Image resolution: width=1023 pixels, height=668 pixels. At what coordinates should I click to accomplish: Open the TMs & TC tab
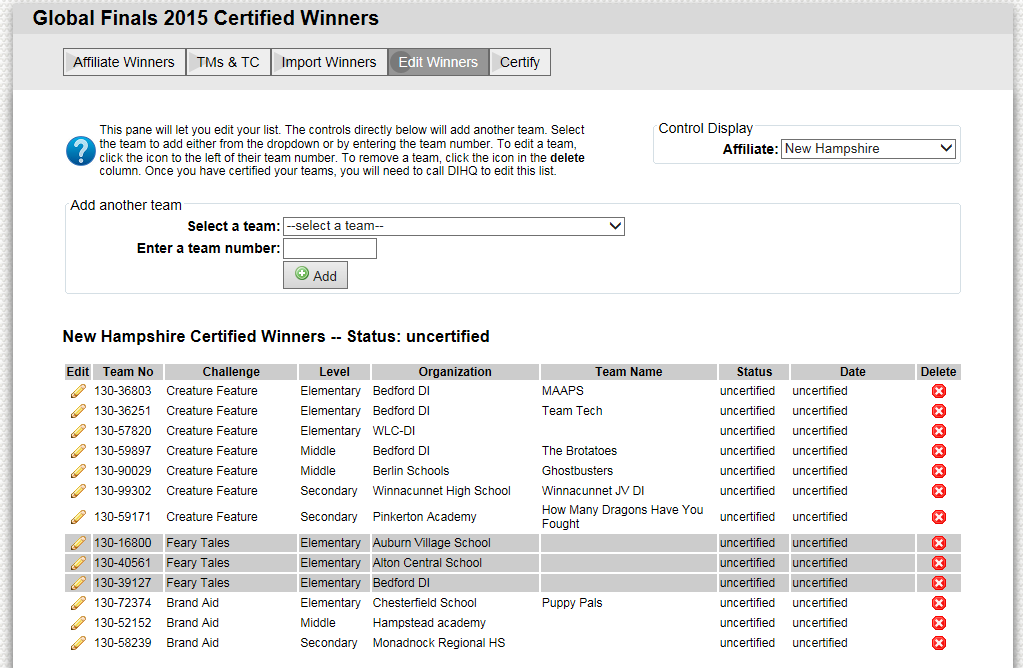(228, 62)
